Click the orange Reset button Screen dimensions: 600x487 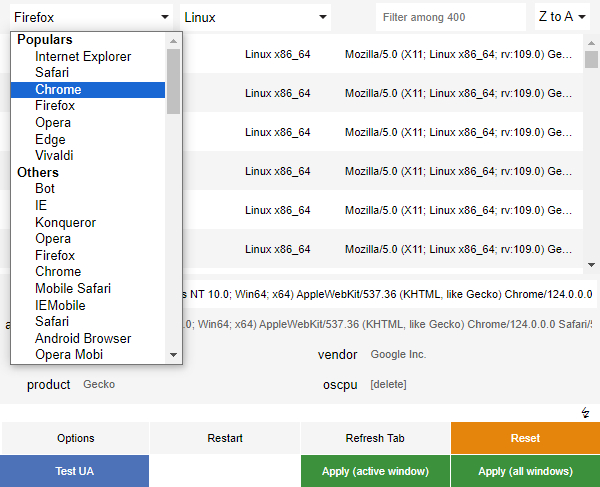coord(525,438)
